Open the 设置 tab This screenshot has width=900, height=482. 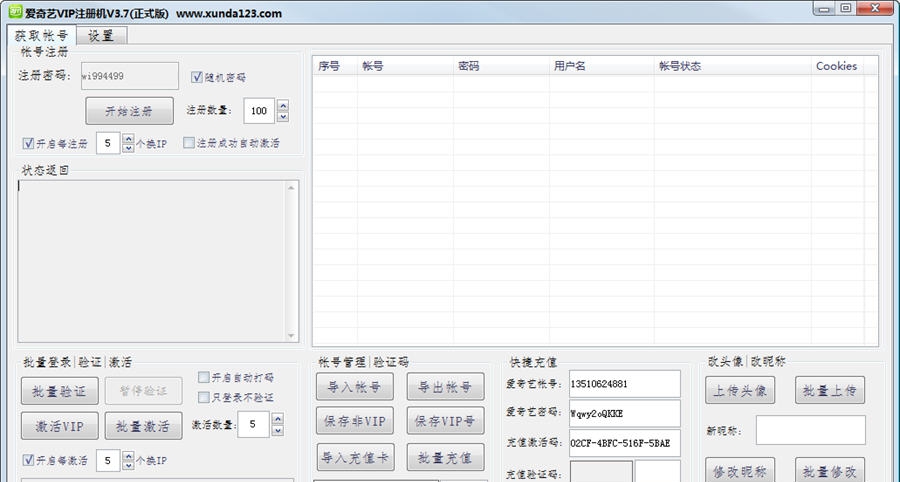click(101, 36)
